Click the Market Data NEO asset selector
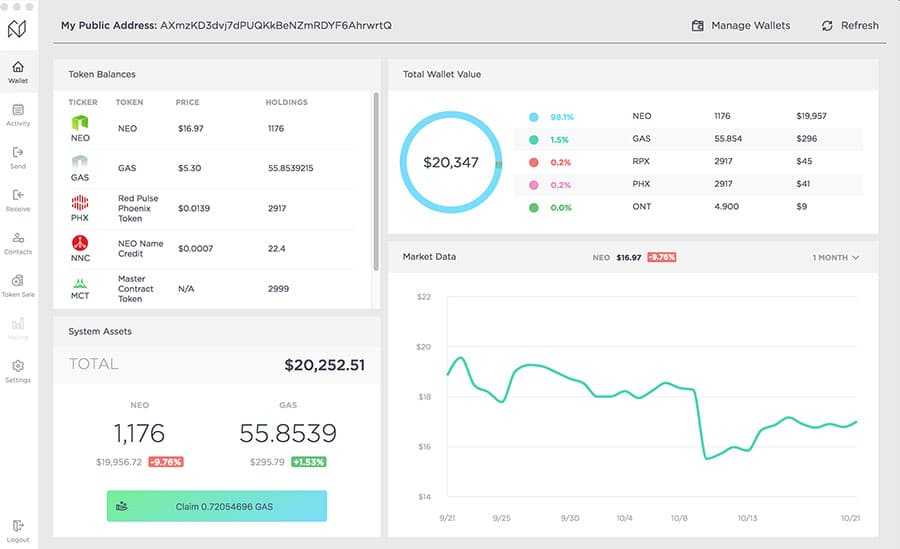Screen dimensions: 900x549 pos(601,257)
